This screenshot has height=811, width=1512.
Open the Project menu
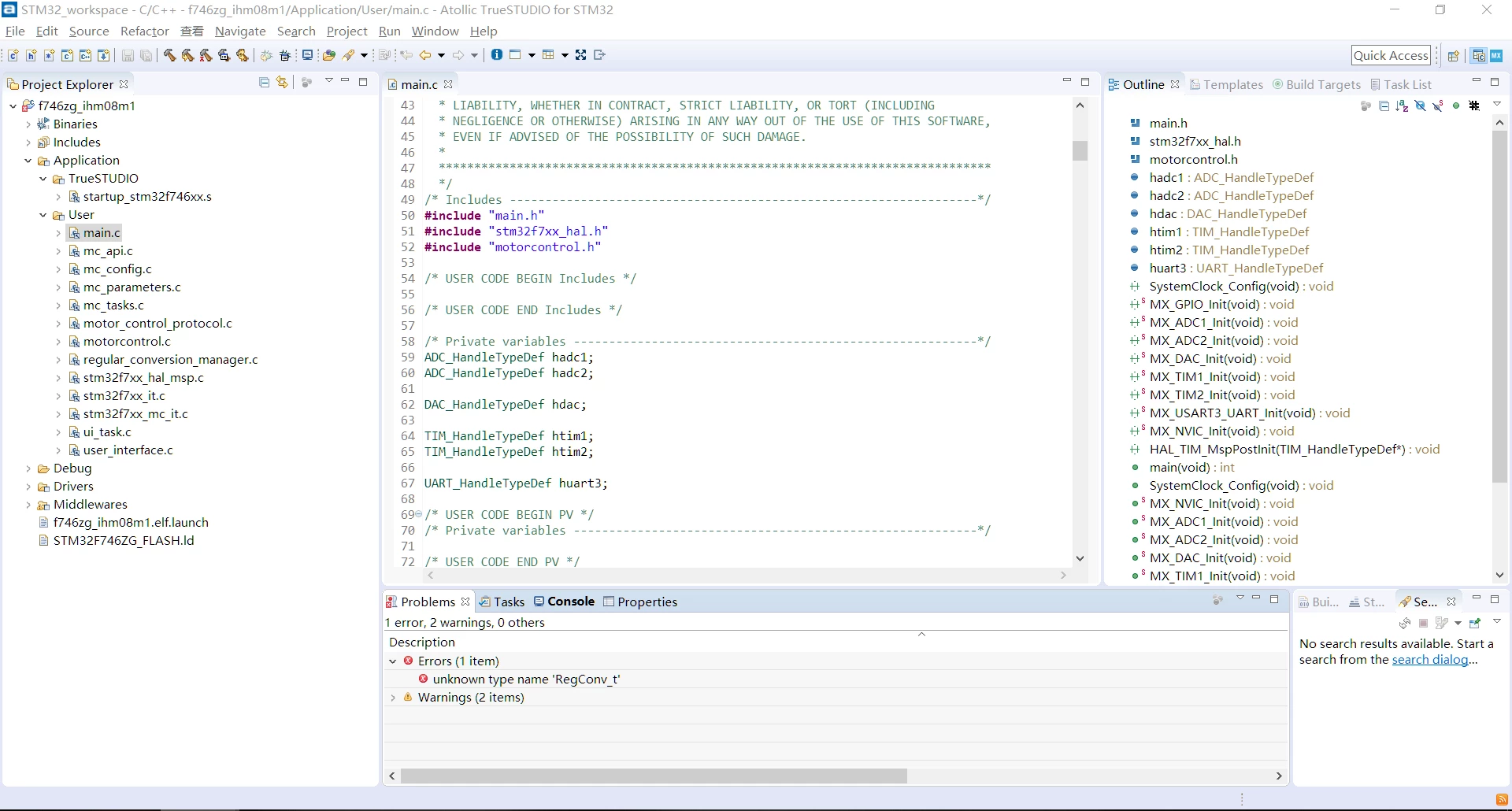coord(346,31)
